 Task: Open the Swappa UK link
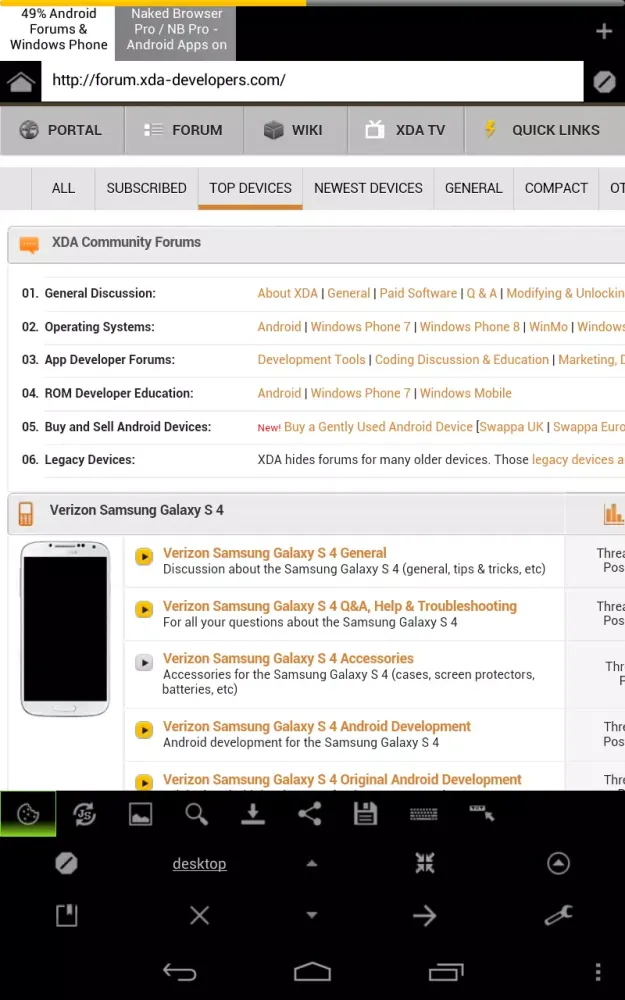[512, 427]
